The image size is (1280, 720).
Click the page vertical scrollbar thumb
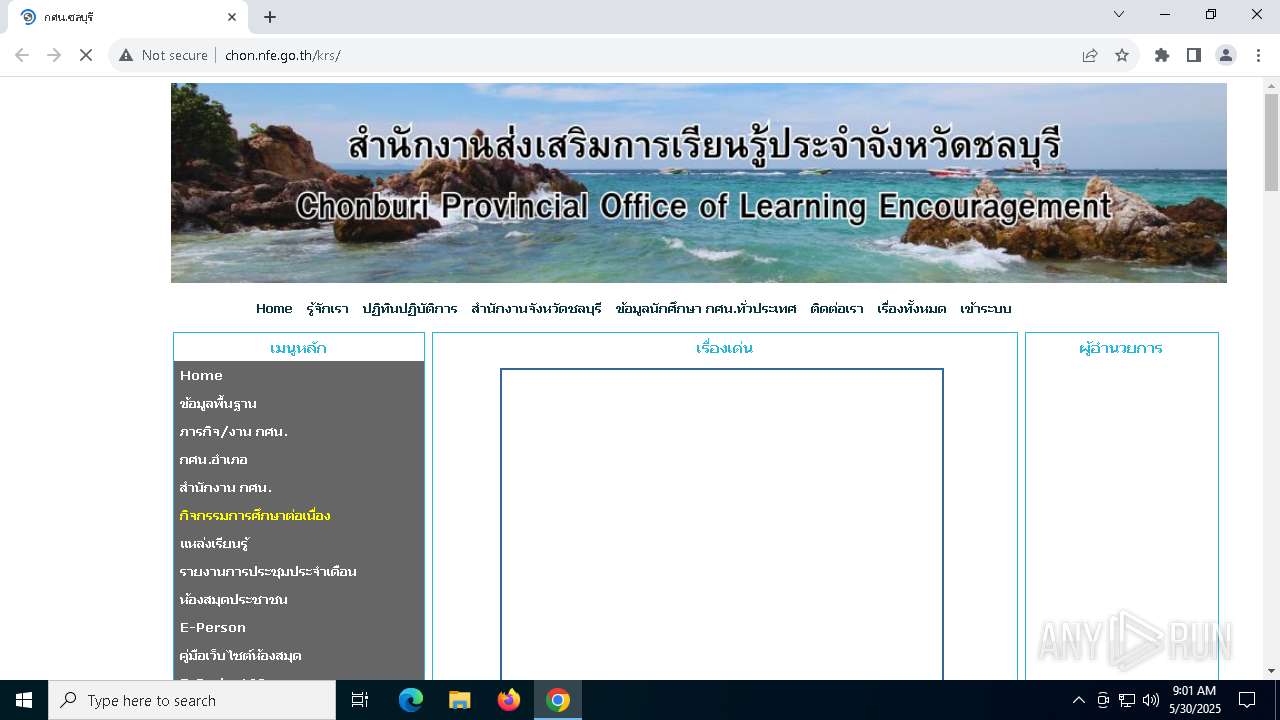1271,142
